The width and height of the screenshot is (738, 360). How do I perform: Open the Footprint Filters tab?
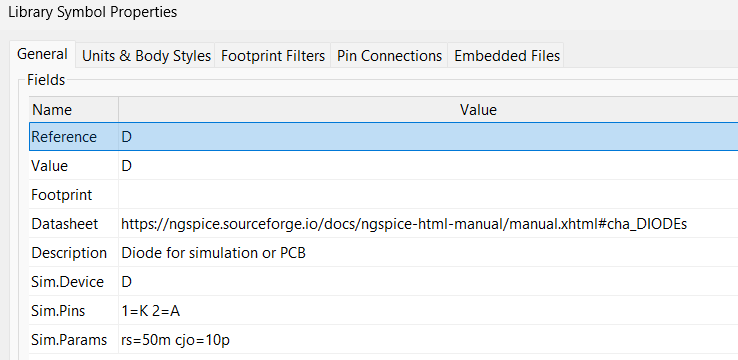tap(273, 56)
